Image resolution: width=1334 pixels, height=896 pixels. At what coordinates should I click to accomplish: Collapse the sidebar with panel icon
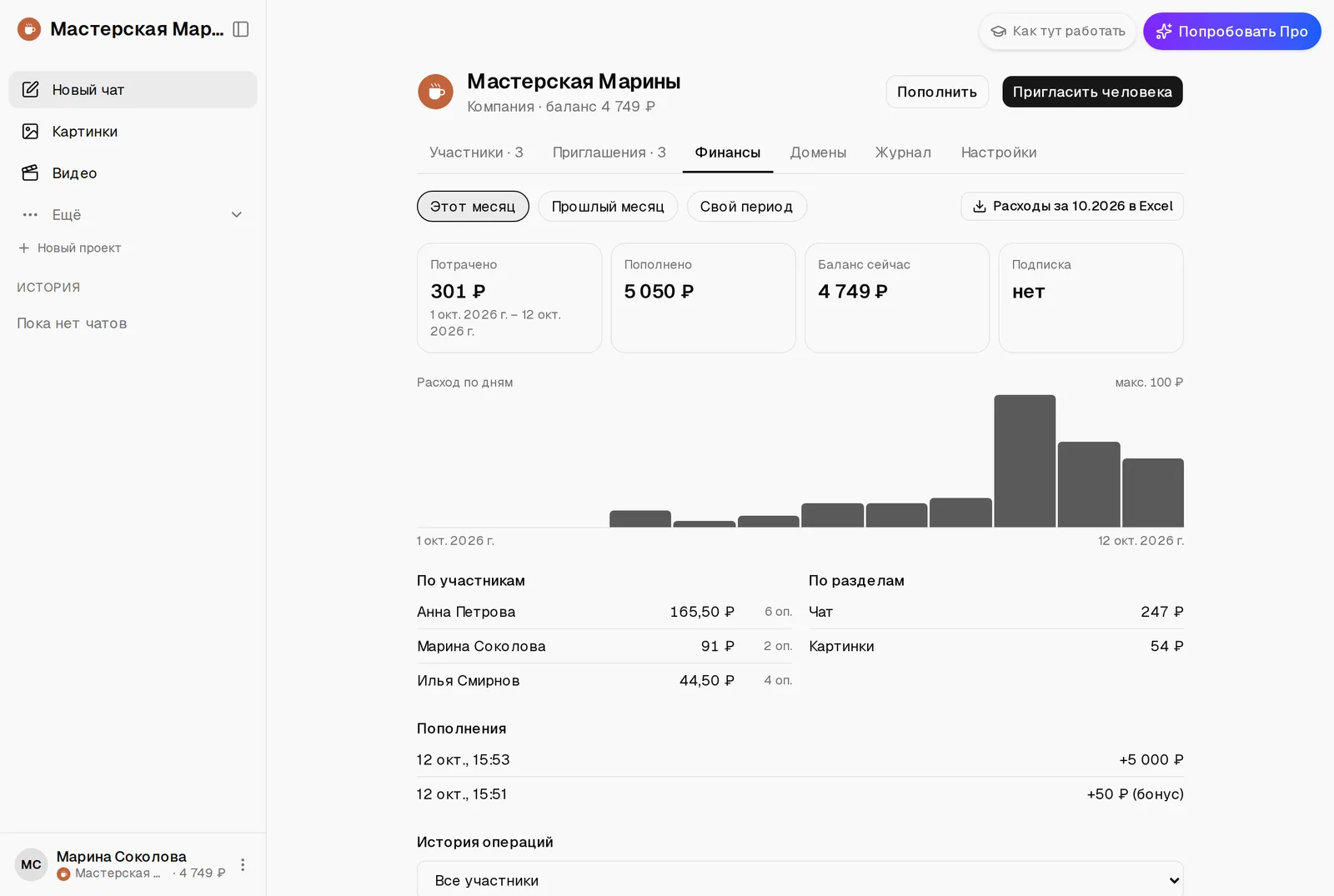point(241,29)
